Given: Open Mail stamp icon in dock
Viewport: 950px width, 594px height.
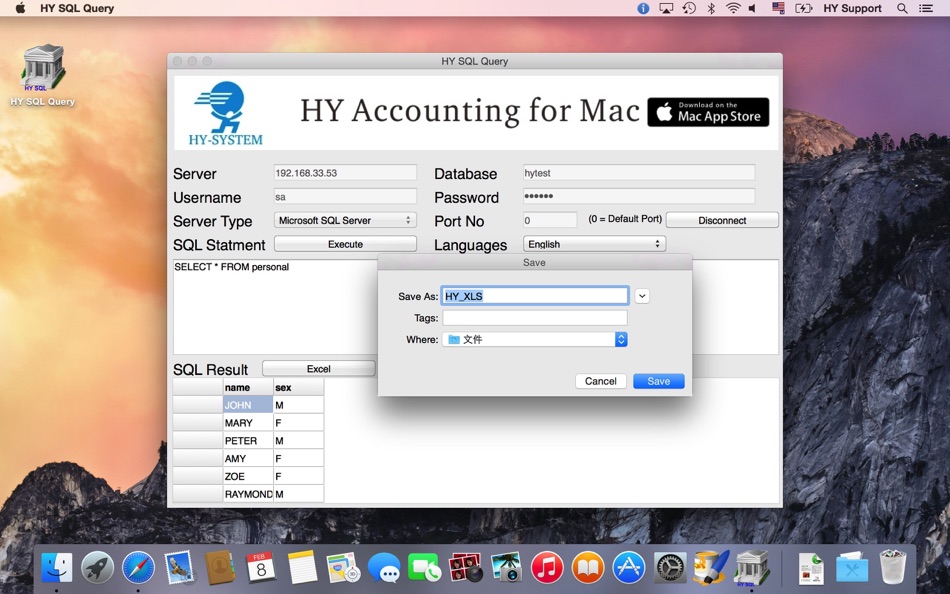Looking at the screenshot, I should click(x=179, y=568).
